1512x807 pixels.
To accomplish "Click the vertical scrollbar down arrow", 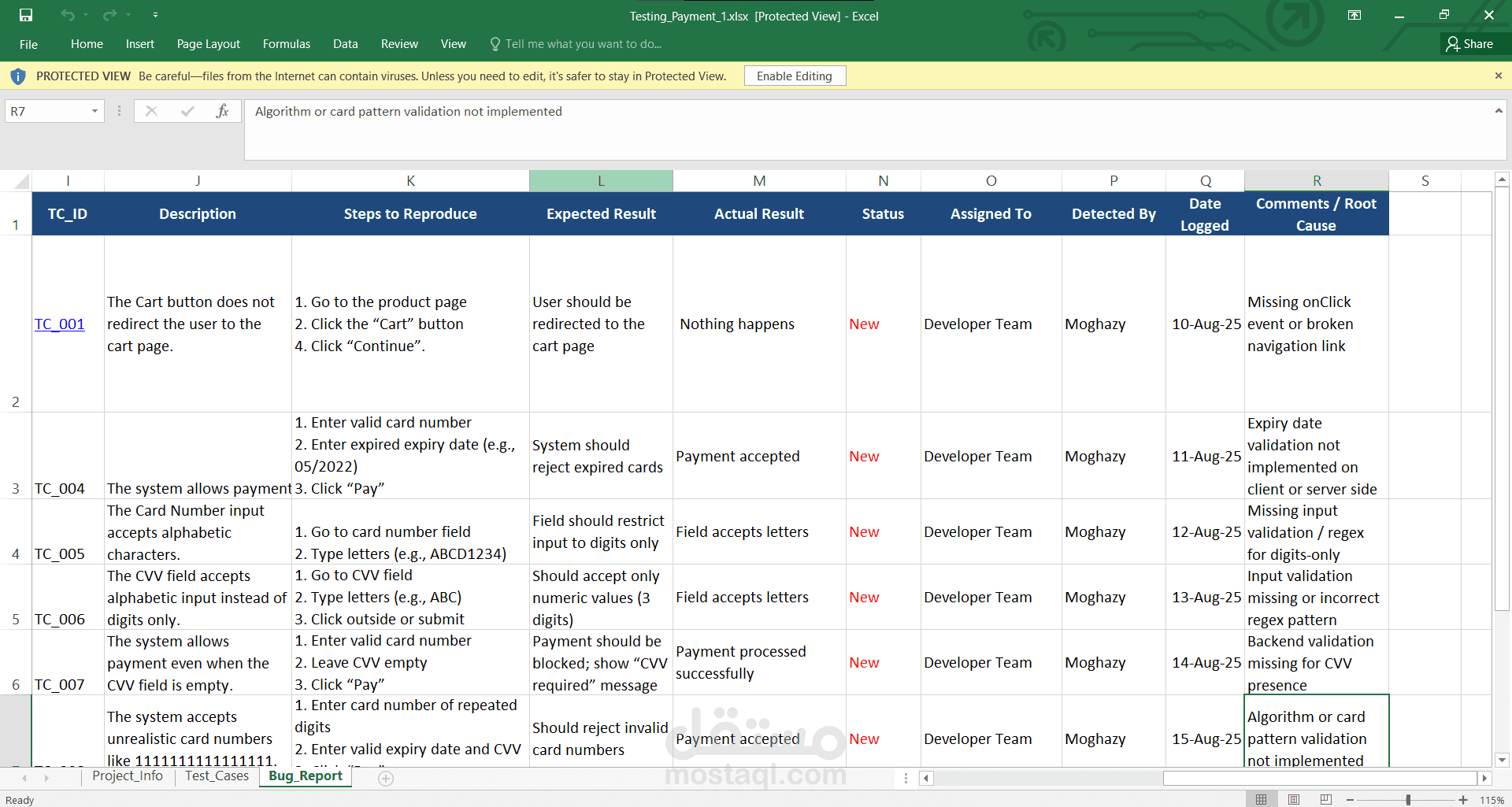I will (x=1502, y=760).
